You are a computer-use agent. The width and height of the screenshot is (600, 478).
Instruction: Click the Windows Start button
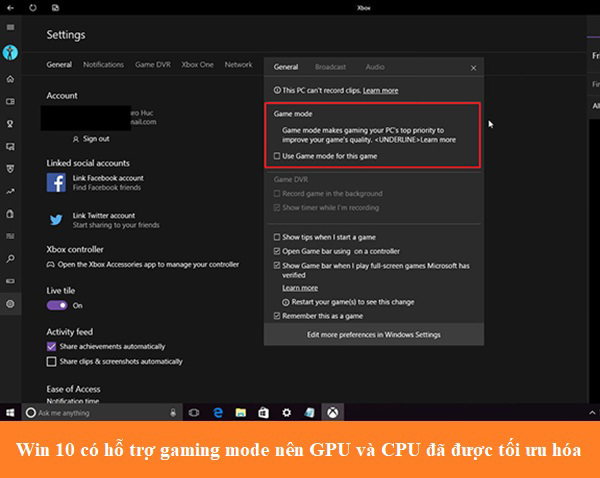point(10,412)
